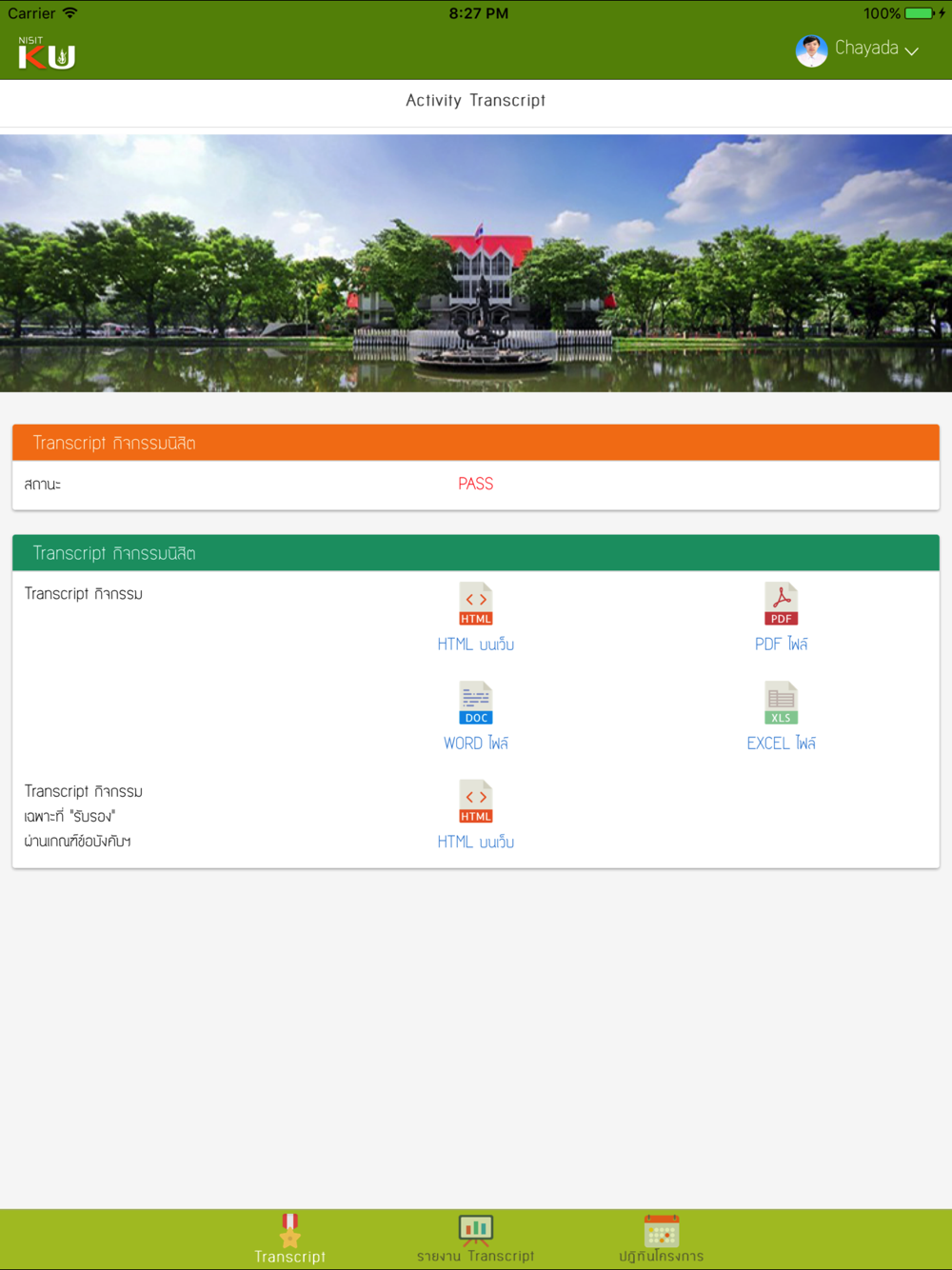
Task: Open certified-activities HTML icon
Action: [x=476, y=802]
